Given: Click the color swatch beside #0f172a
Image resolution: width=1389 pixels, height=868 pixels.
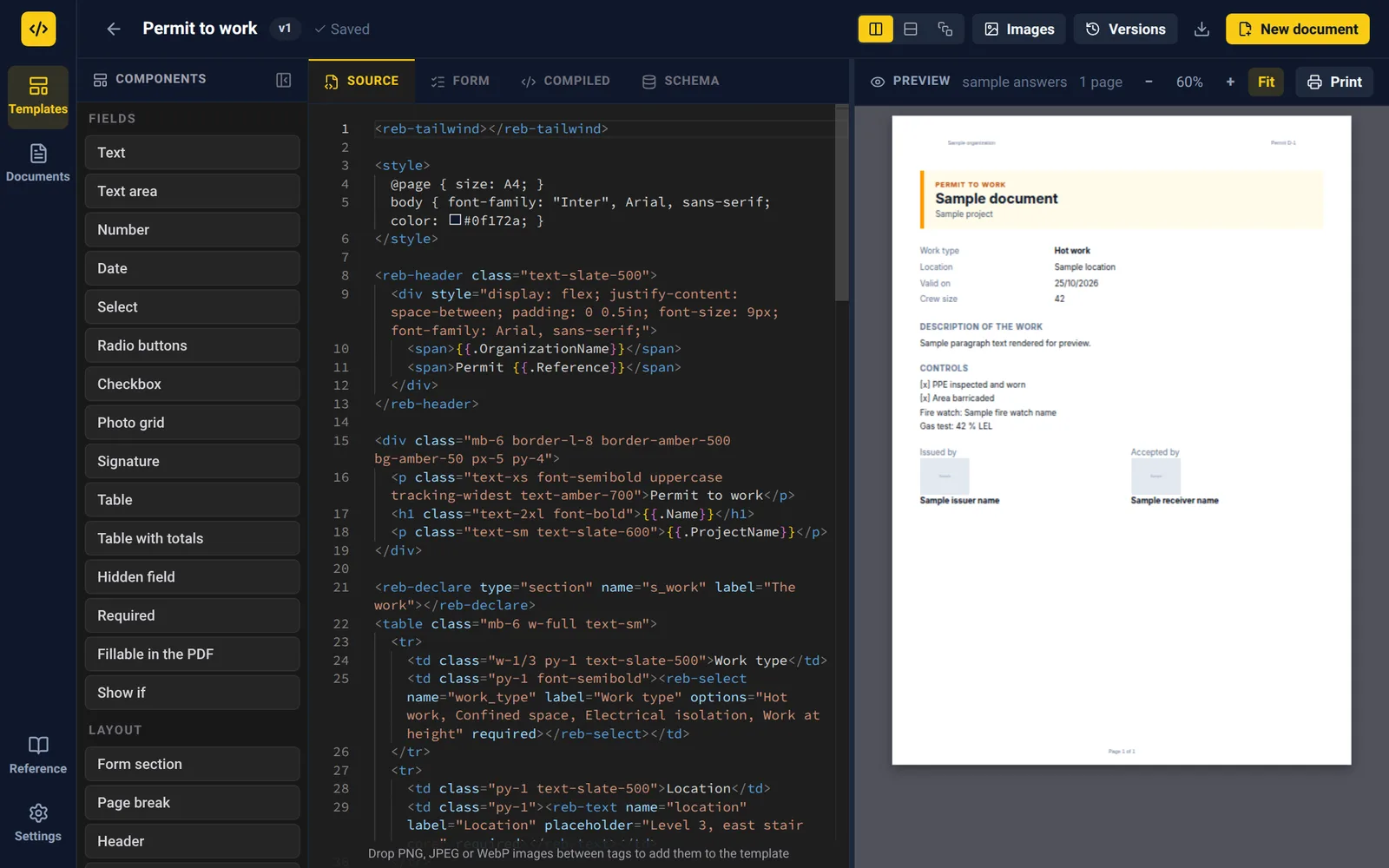Looking at the screenshot, I should tap(455, 220).
